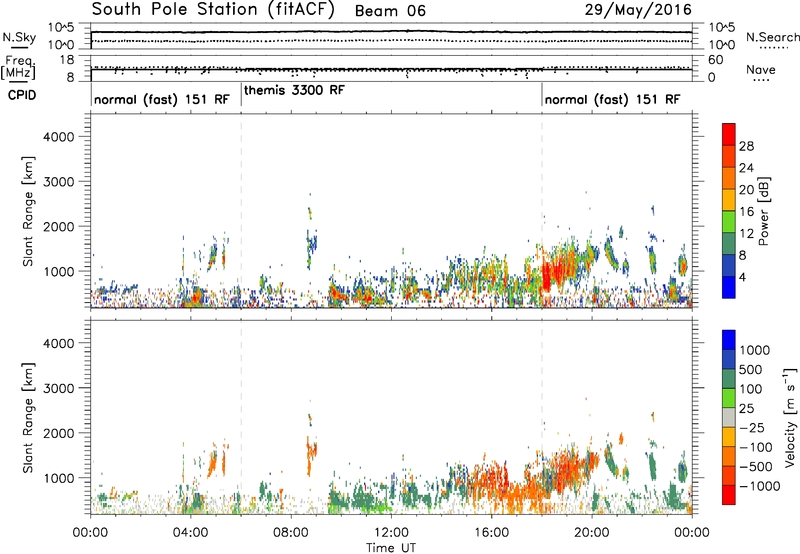Click the 'Velocity [m s-1]' axis label
Image resolution: width=800 pixels, height=554 pixels.
pyautogui.click(x=790, y=417)
